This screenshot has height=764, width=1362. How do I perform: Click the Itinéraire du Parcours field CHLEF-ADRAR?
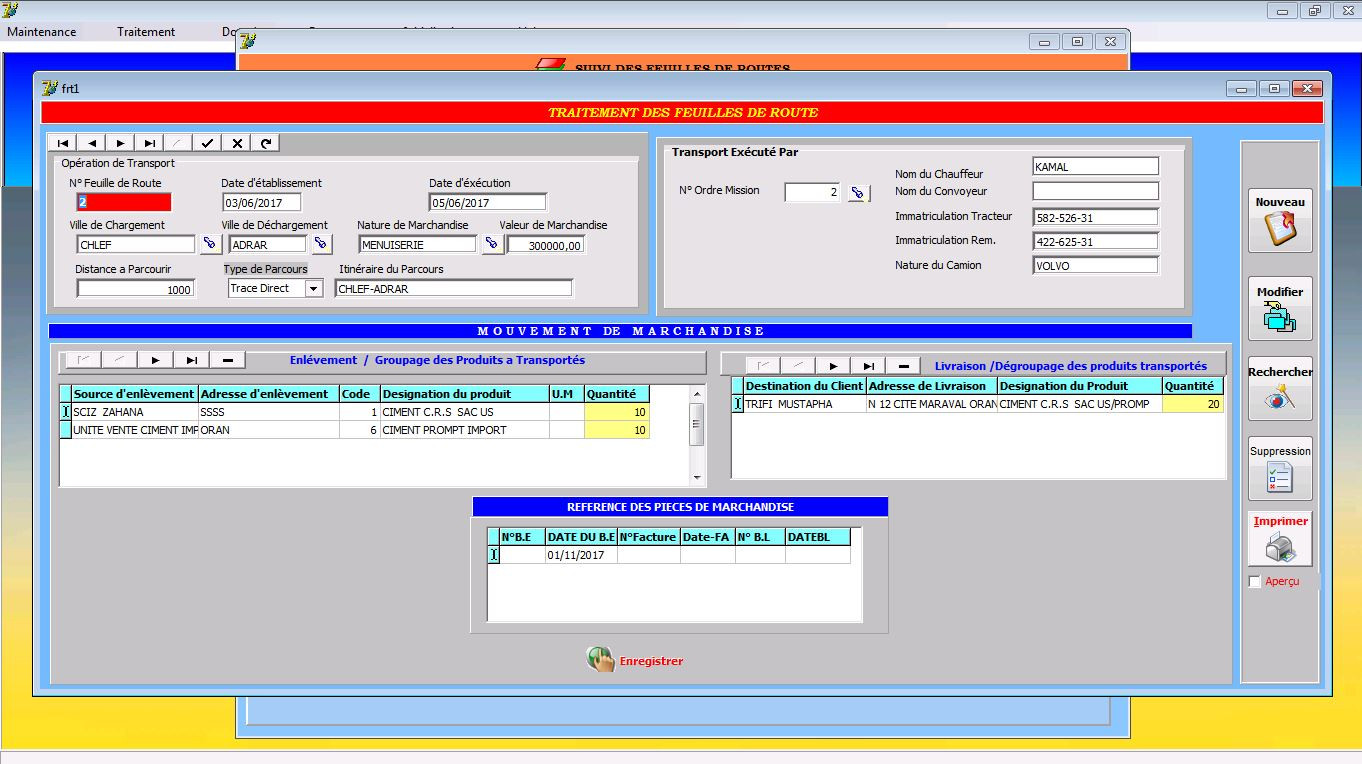pyautogui.click(x=454, y=289)
